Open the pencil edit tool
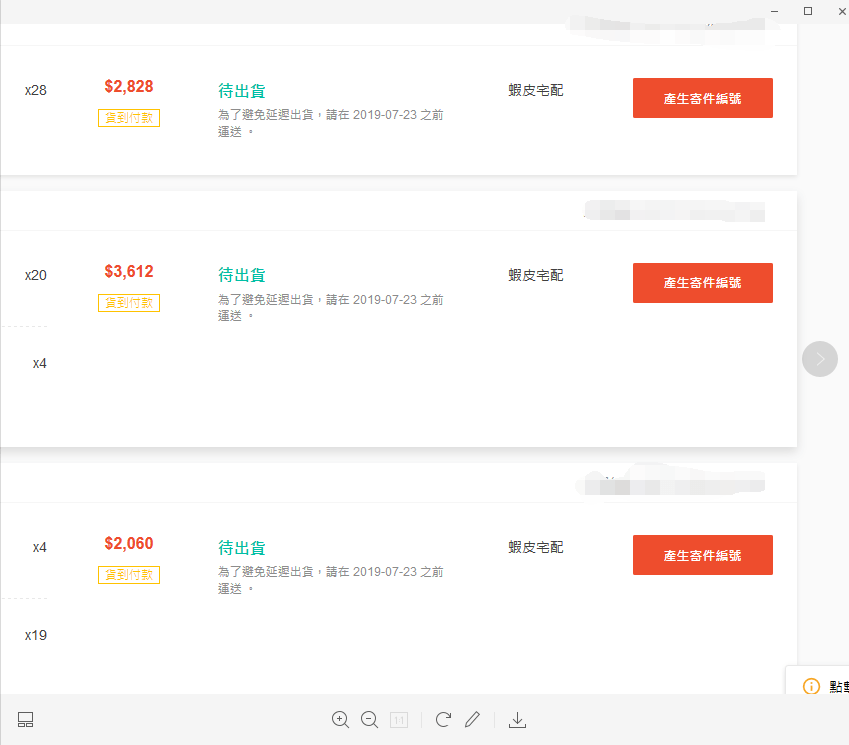 coord(473,719)
